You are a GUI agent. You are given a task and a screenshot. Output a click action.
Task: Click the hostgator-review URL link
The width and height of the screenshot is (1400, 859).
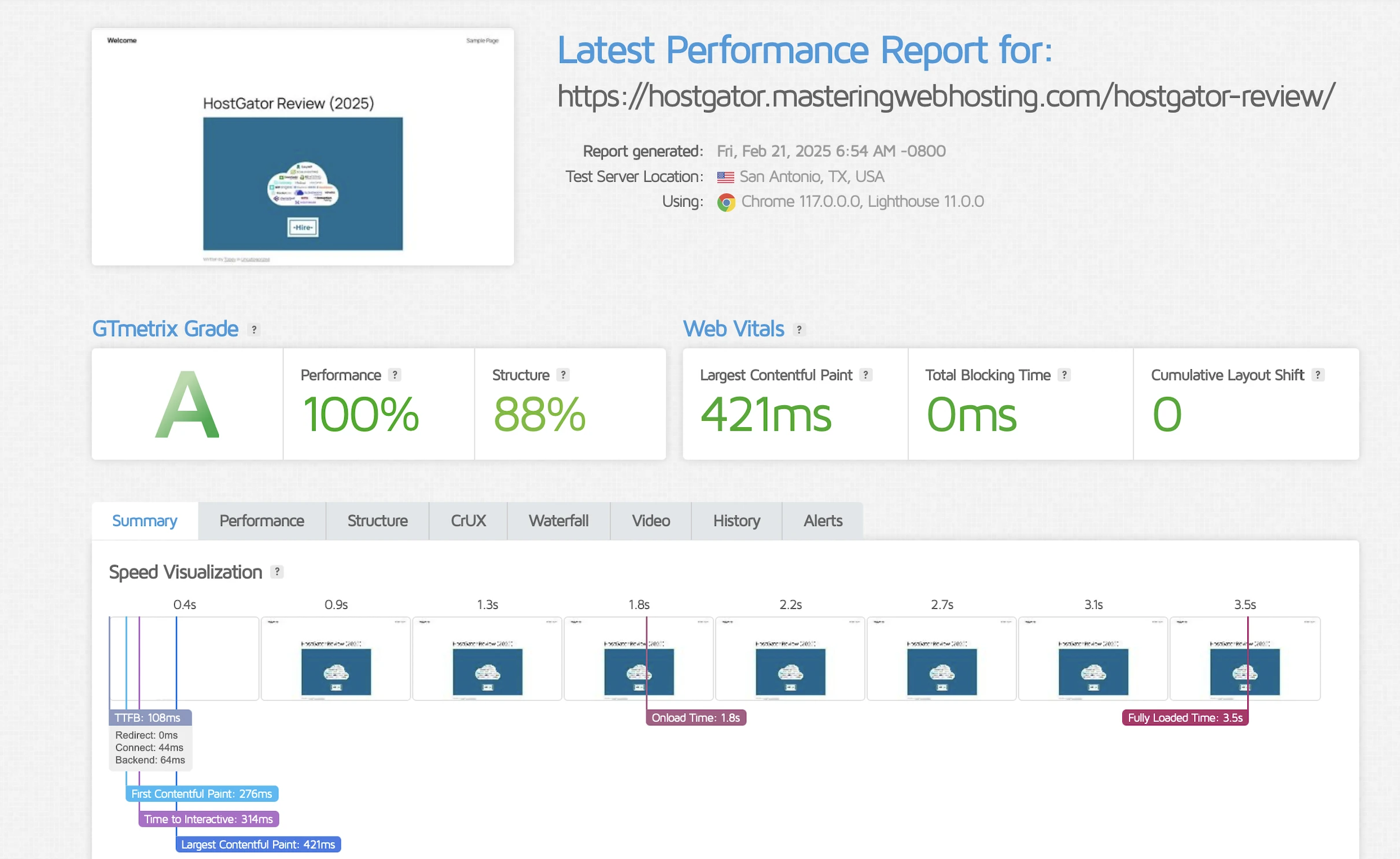tap(946, 96)
